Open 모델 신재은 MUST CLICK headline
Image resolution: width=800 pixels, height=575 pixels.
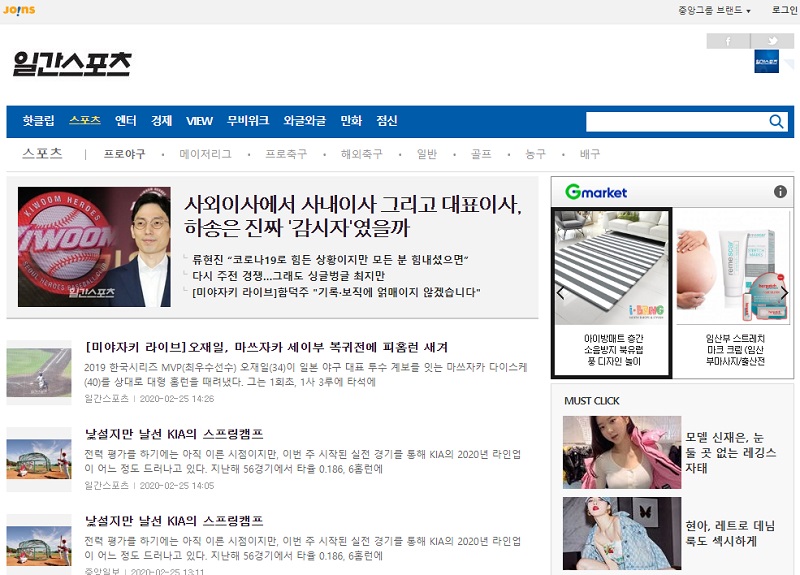731,453
